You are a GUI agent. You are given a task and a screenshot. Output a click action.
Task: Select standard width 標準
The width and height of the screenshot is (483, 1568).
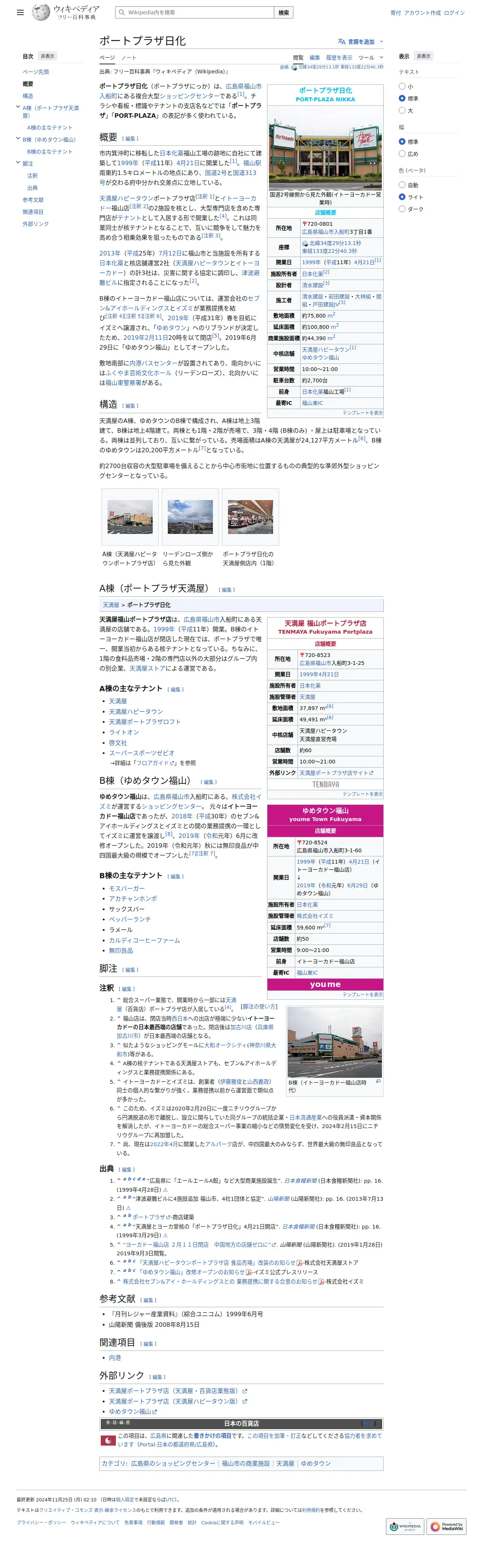[x=402, y=141]
